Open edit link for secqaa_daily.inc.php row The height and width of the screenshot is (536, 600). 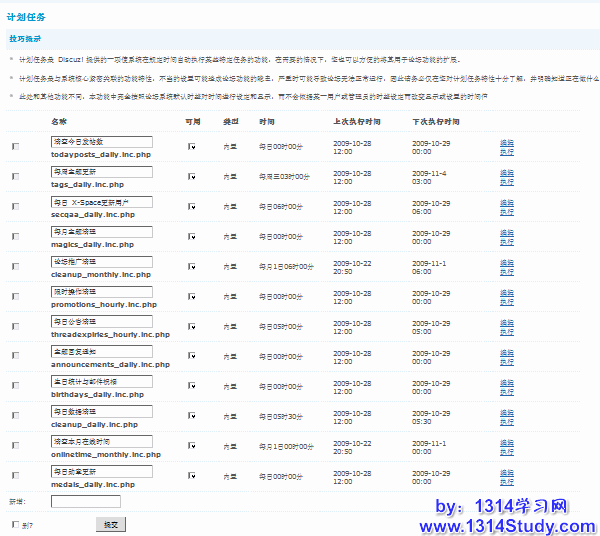pyautogui.click(x=506, y=202)
